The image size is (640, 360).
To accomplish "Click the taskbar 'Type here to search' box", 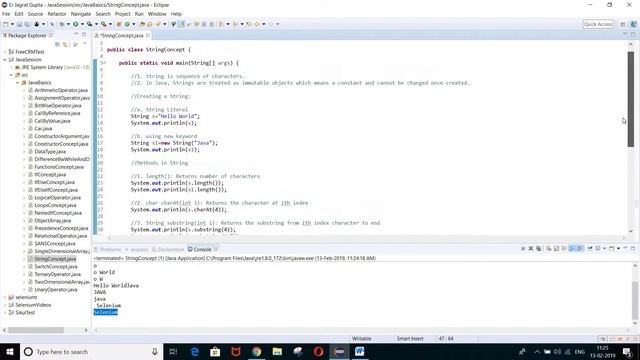I will click(91, 351).
